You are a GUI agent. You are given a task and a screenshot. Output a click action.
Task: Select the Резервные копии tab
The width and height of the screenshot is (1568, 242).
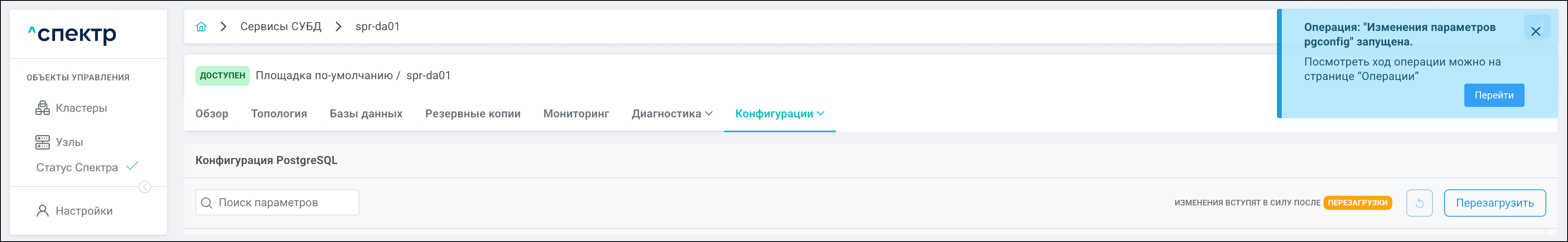(472, 114)
